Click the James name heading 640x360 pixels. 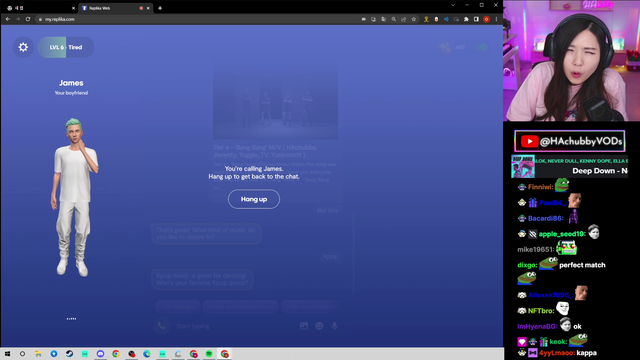(71, 83)
